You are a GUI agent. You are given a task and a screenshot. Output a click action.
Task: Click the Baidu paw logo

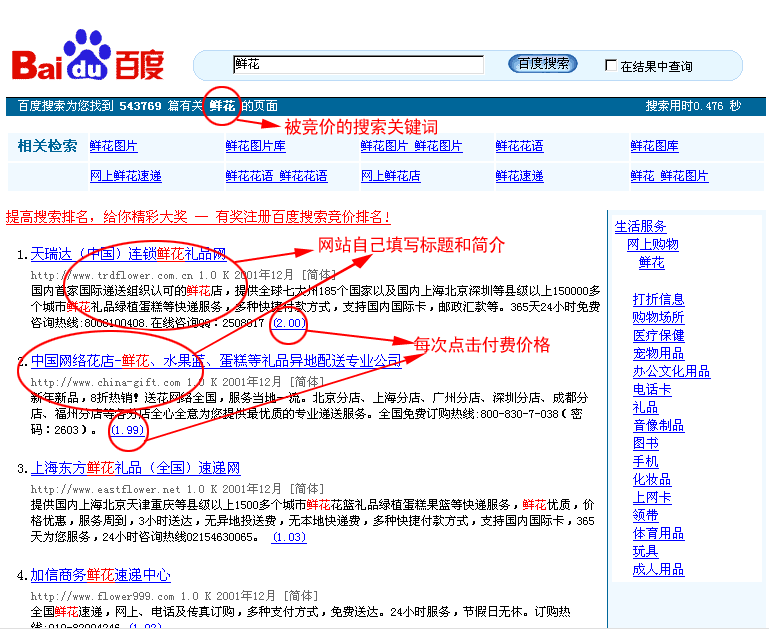87,56
